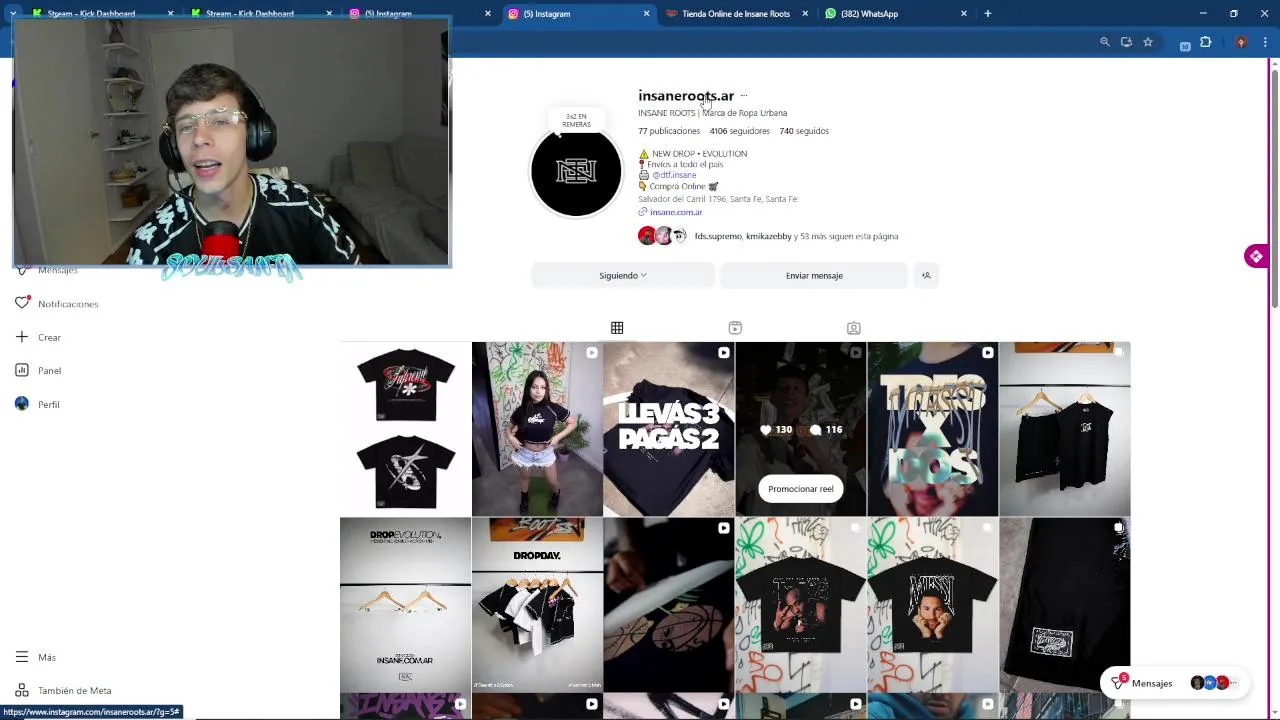Open post of black outfit on hanger
Image resolution: width=1280 pixels, height=720 pixels.
[x=1065, y=429]
